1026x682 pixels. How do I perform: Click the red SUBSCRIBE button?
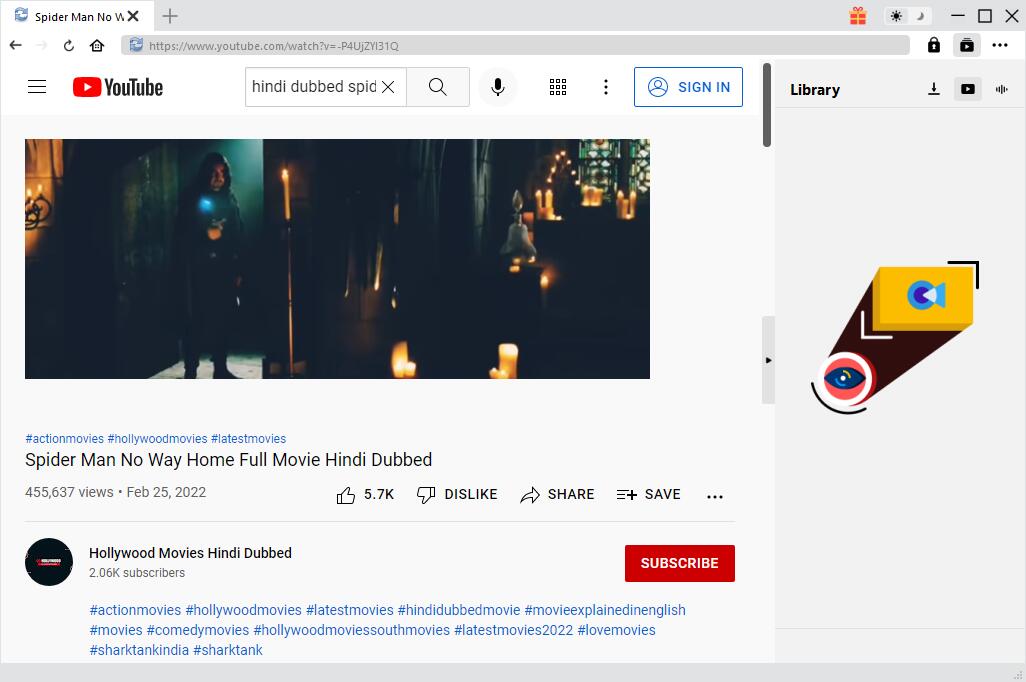click(679, 563)
